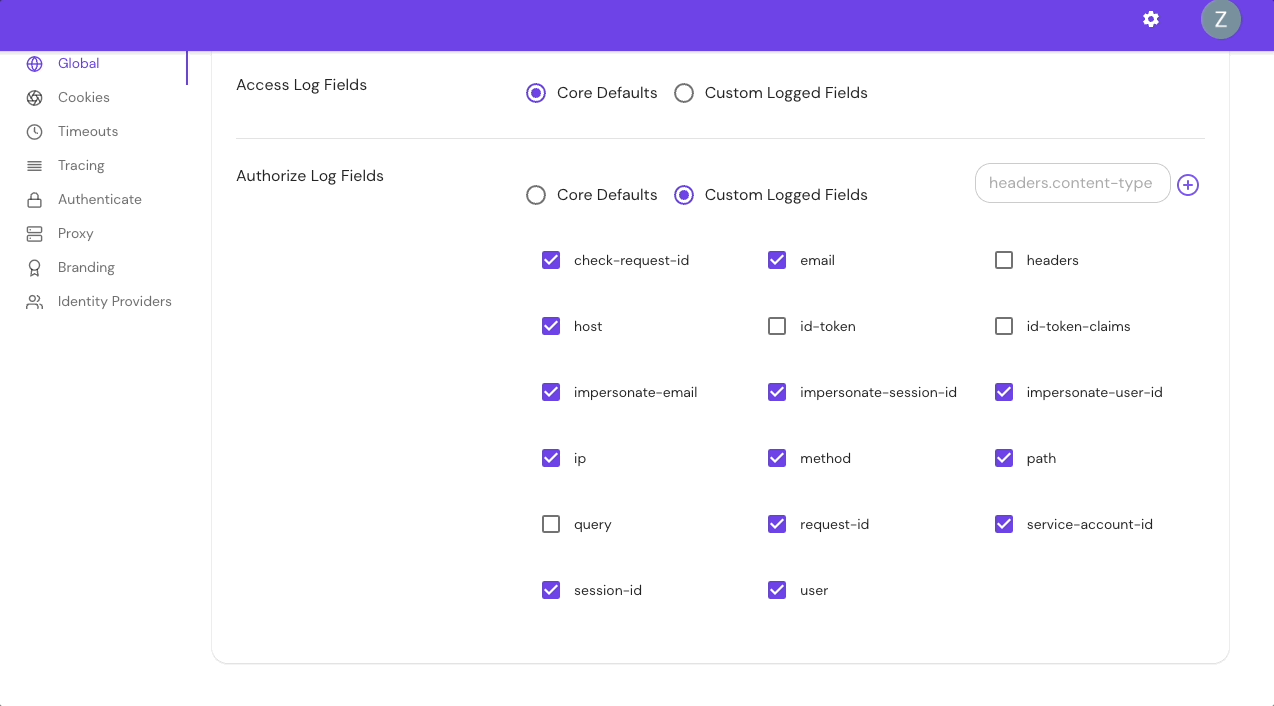Click the Z avatar in the top bar
The height and width of the screenshot is (706, 1274).
click(1220, 19)
